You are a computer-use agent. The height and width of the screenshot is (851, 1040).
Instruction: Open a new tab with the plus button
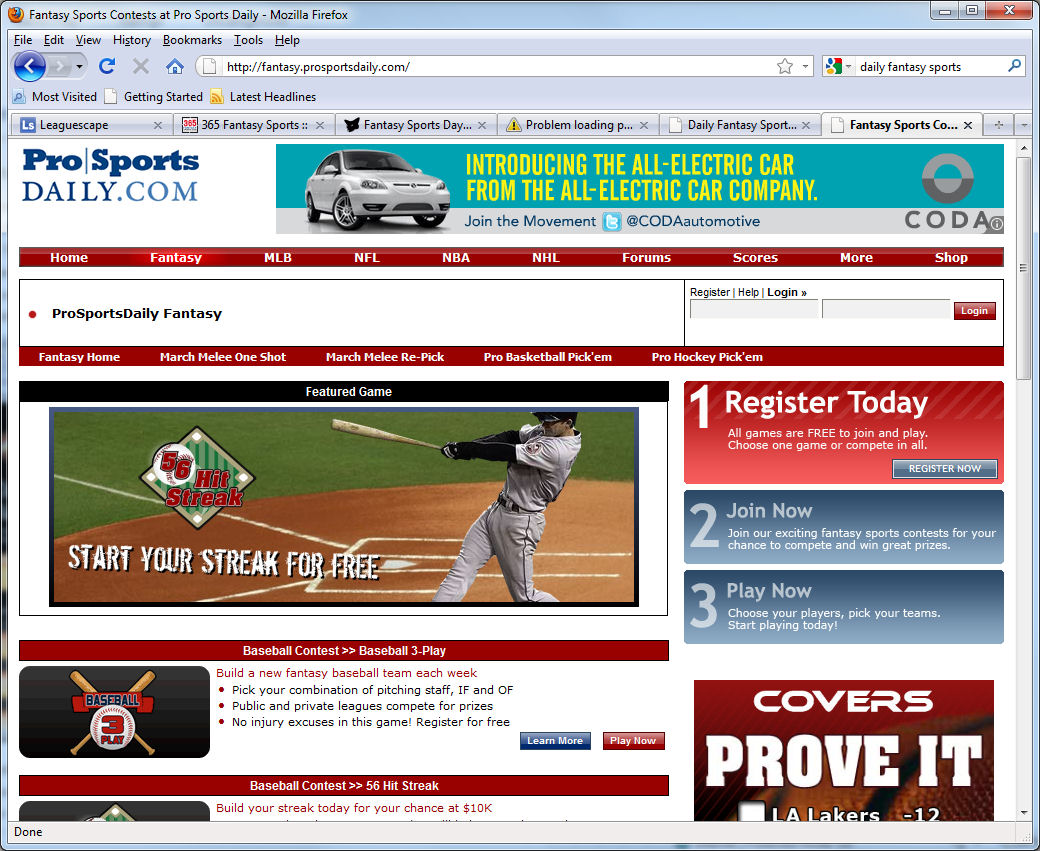[999, 125]
